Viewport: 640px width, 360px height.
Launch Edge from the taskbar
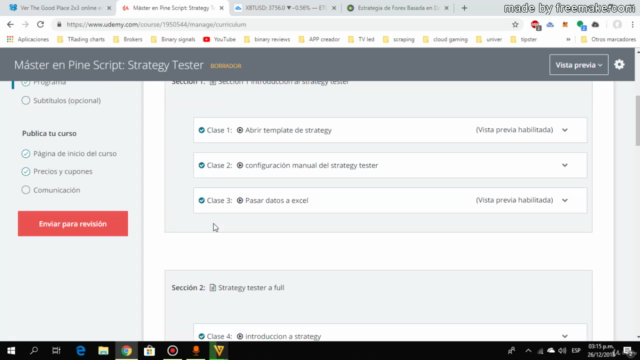click(x=80, y=351)
